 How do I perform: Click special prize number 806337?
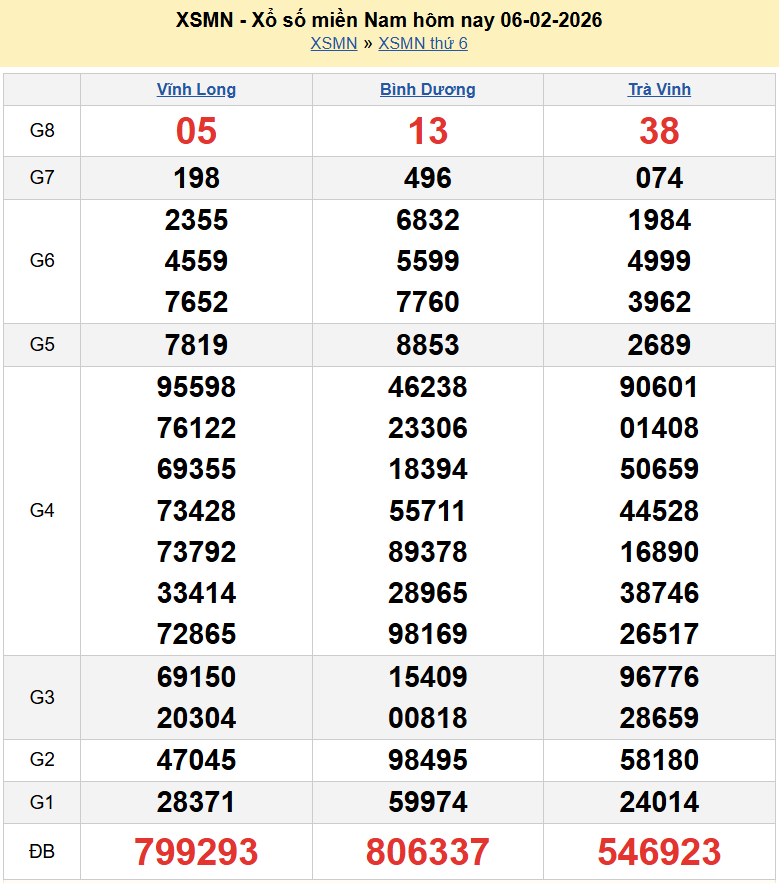coord(427,852)
